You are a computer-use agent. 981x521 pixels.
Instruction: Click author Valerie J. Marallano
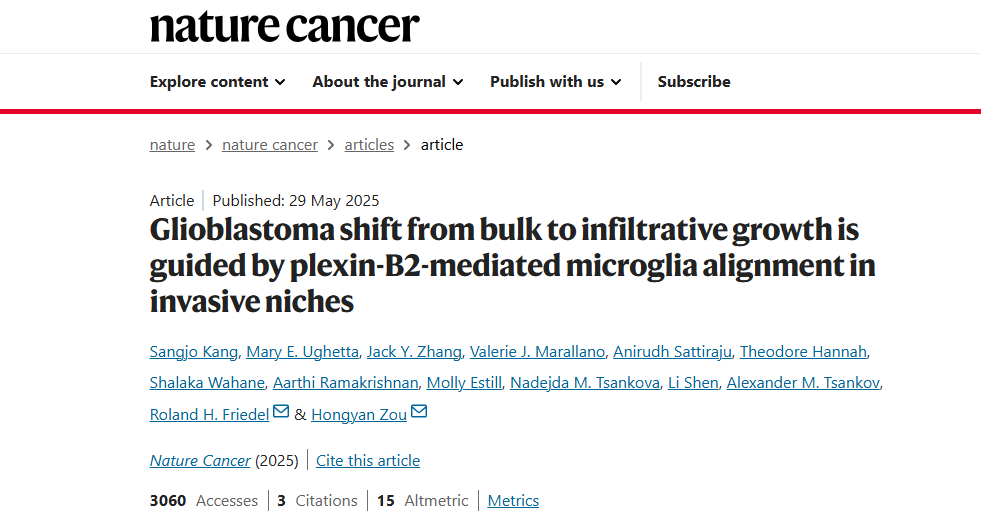pyautogui.click(x=537, y=352)
